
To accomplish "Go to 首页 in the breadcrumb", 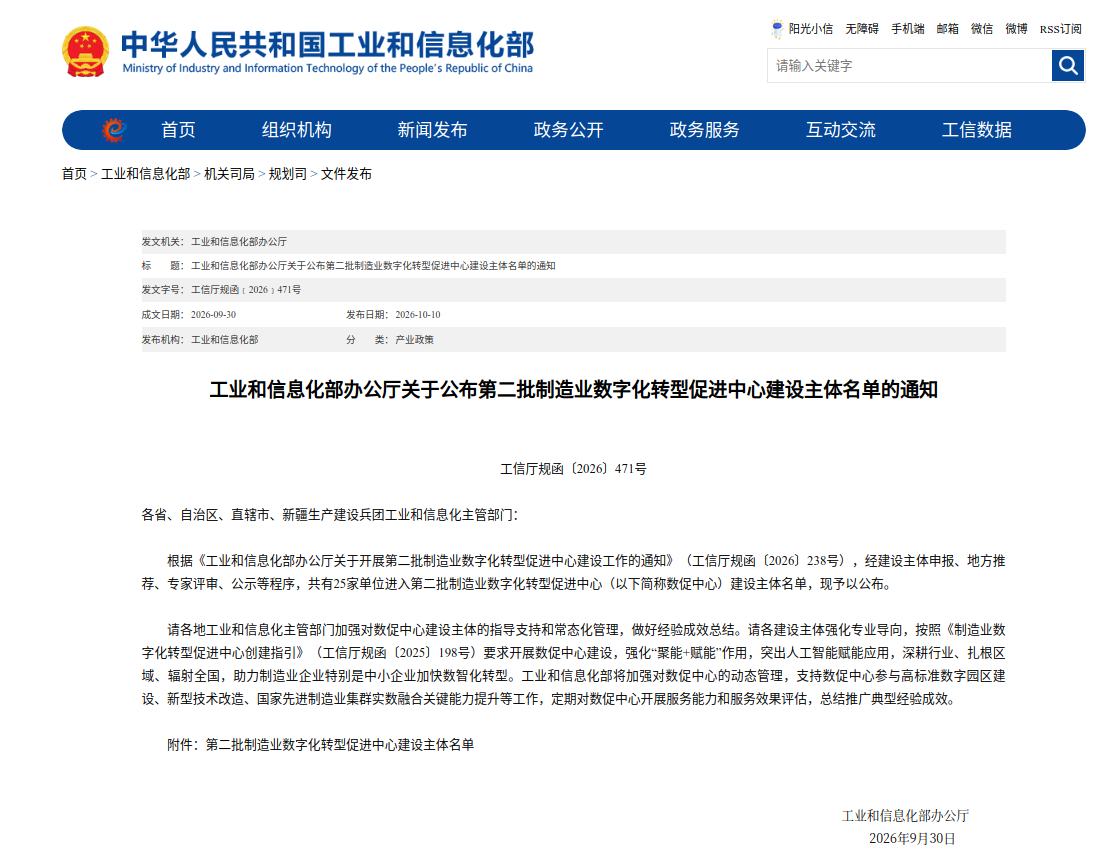I will tap(74, 174).
